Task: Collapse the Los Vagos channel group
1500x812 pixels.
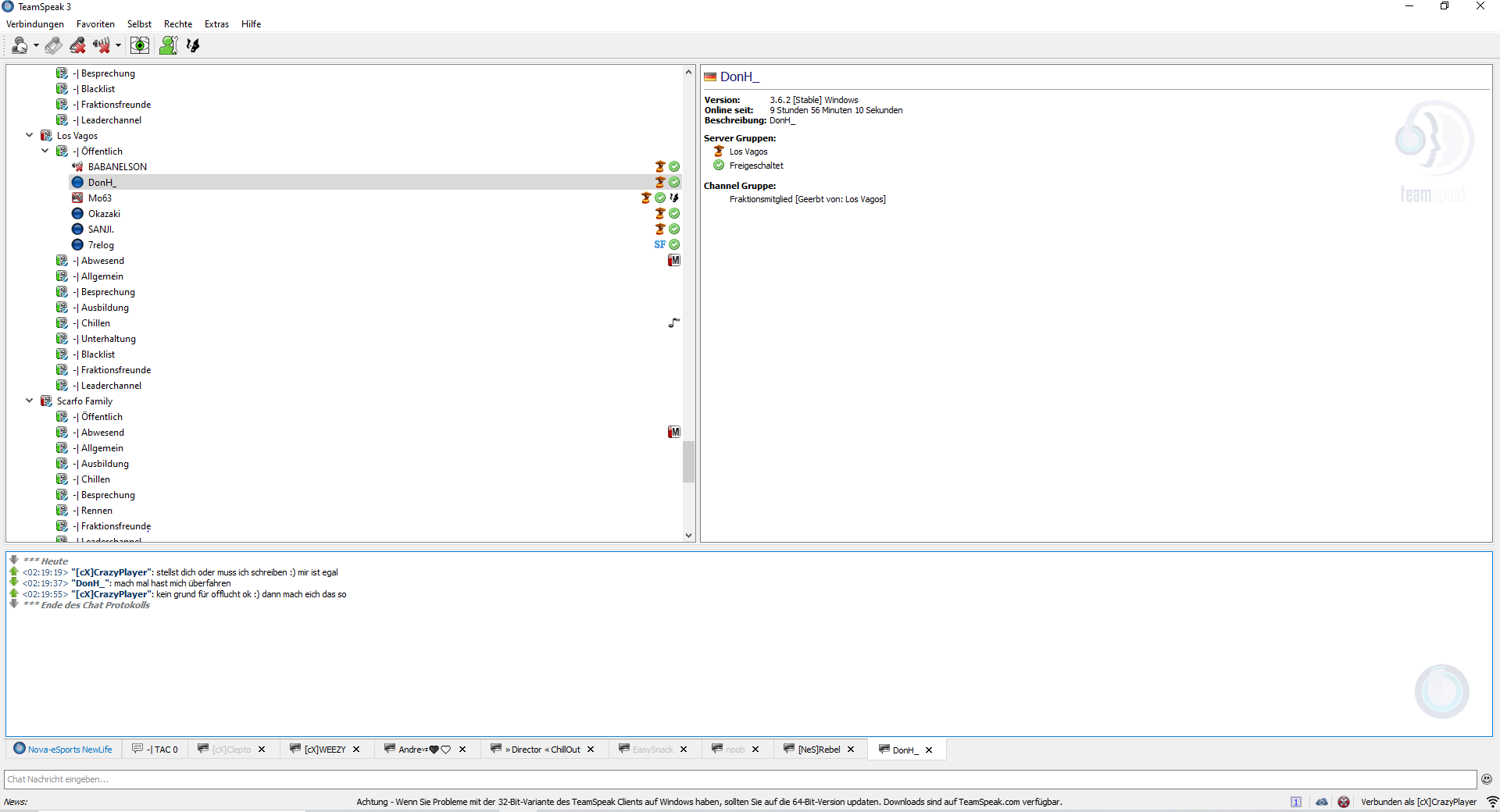Action: coord(30,135)
